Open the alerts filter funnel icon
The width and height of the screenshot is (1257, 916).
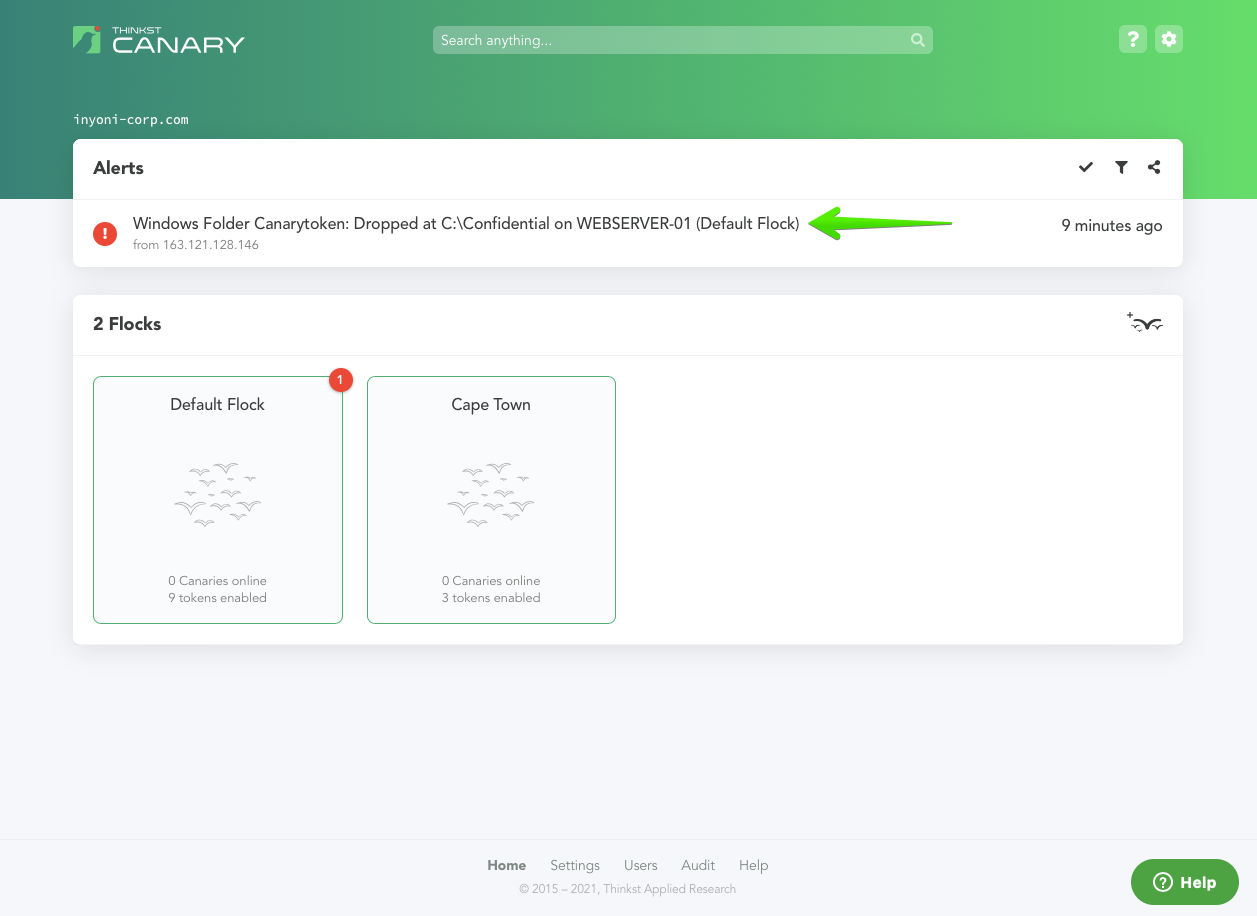pos(1121,167)
